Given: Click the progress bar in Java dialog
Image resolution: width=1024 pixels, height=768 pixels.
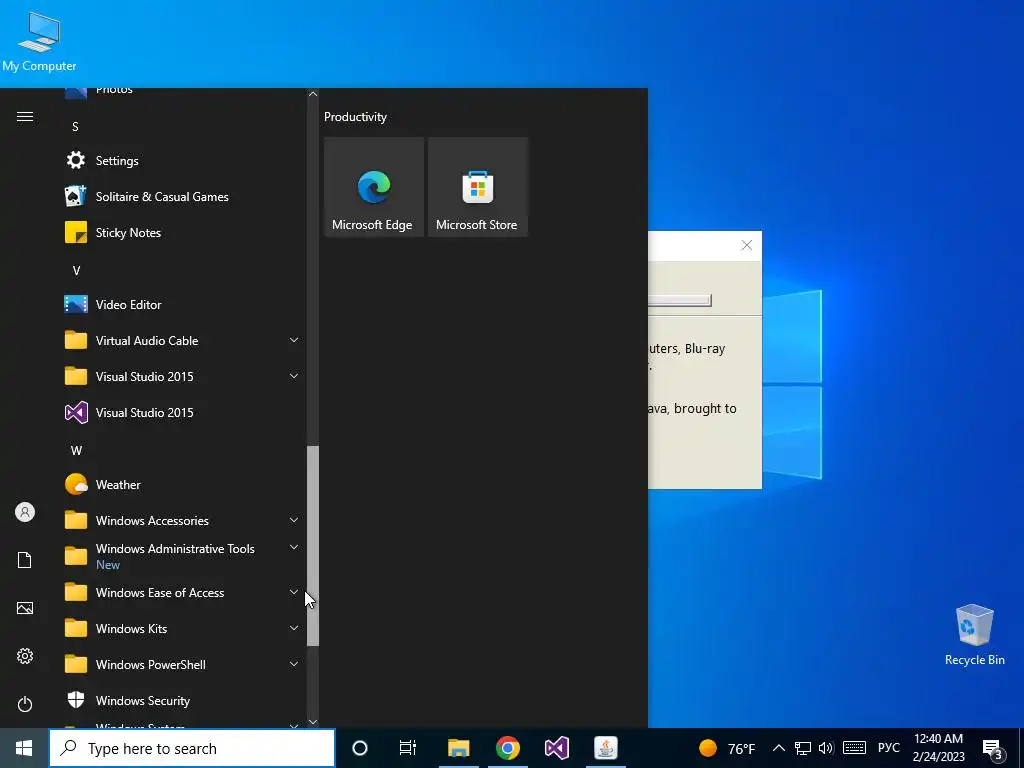Looking at the screenshot, I should click(x=679, y=300).
